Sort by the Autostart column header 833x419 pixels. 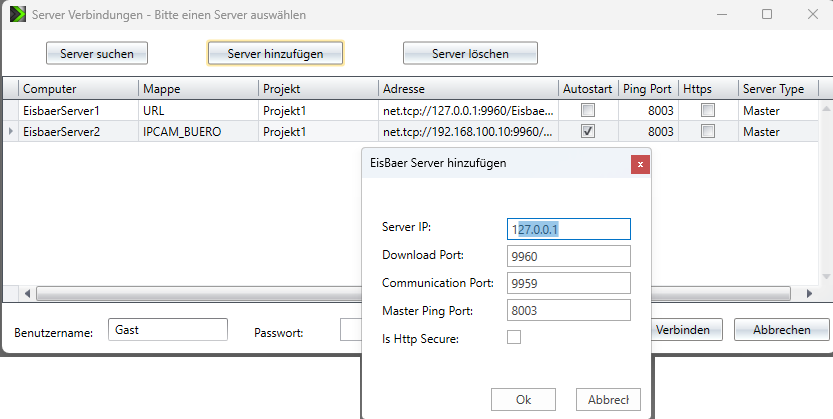coord(588,89)
